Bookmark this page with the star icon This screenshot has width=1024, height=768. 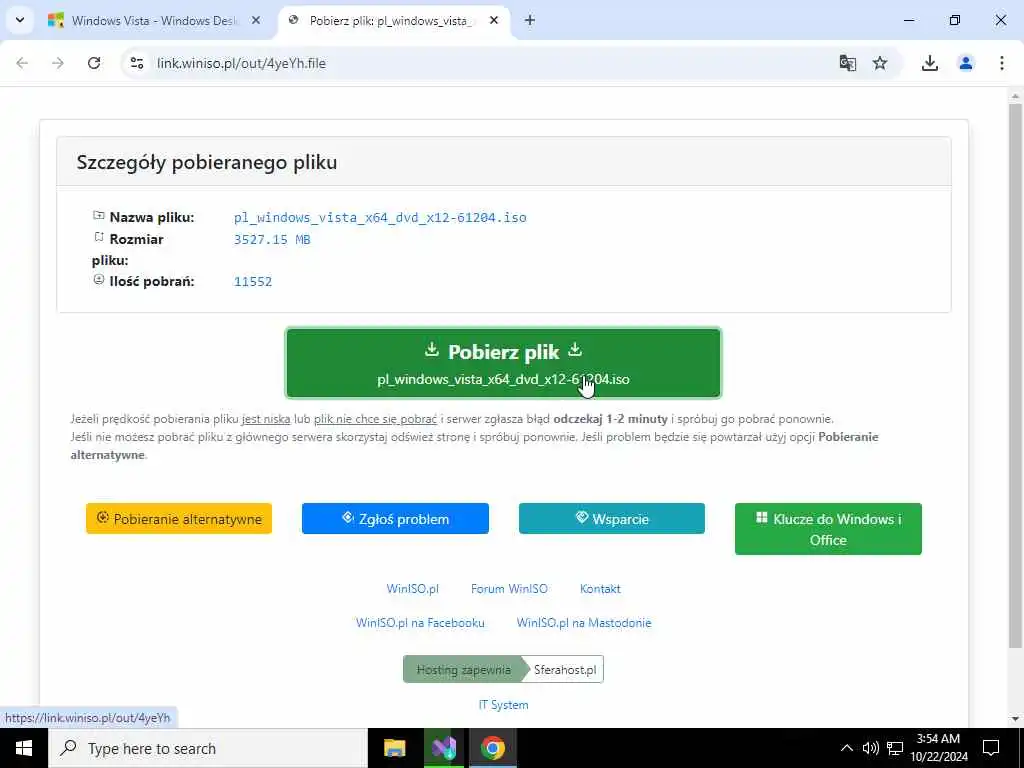point(880,63)
